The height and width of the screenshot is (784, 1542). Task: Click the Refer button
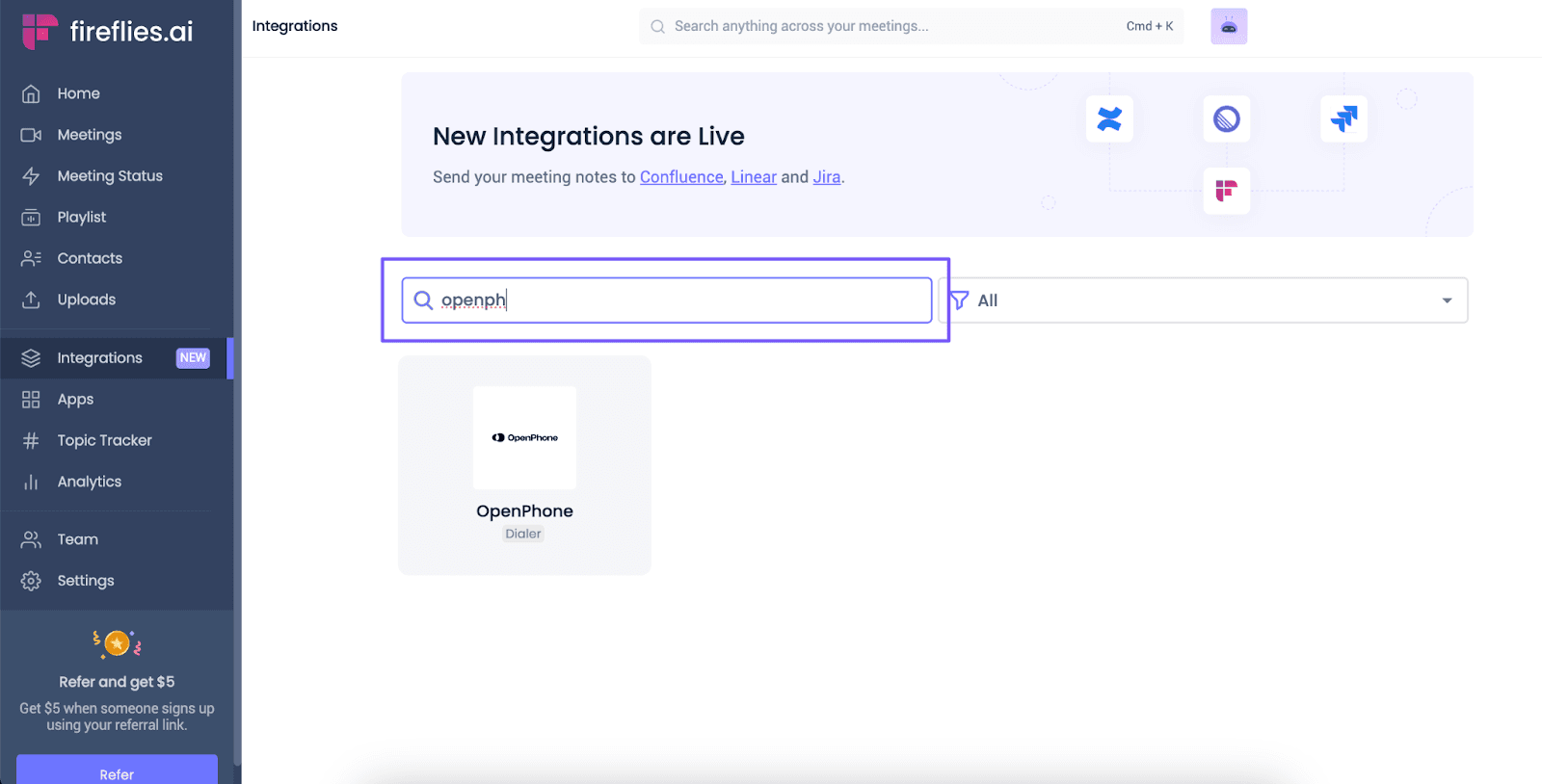coord(117,771)
